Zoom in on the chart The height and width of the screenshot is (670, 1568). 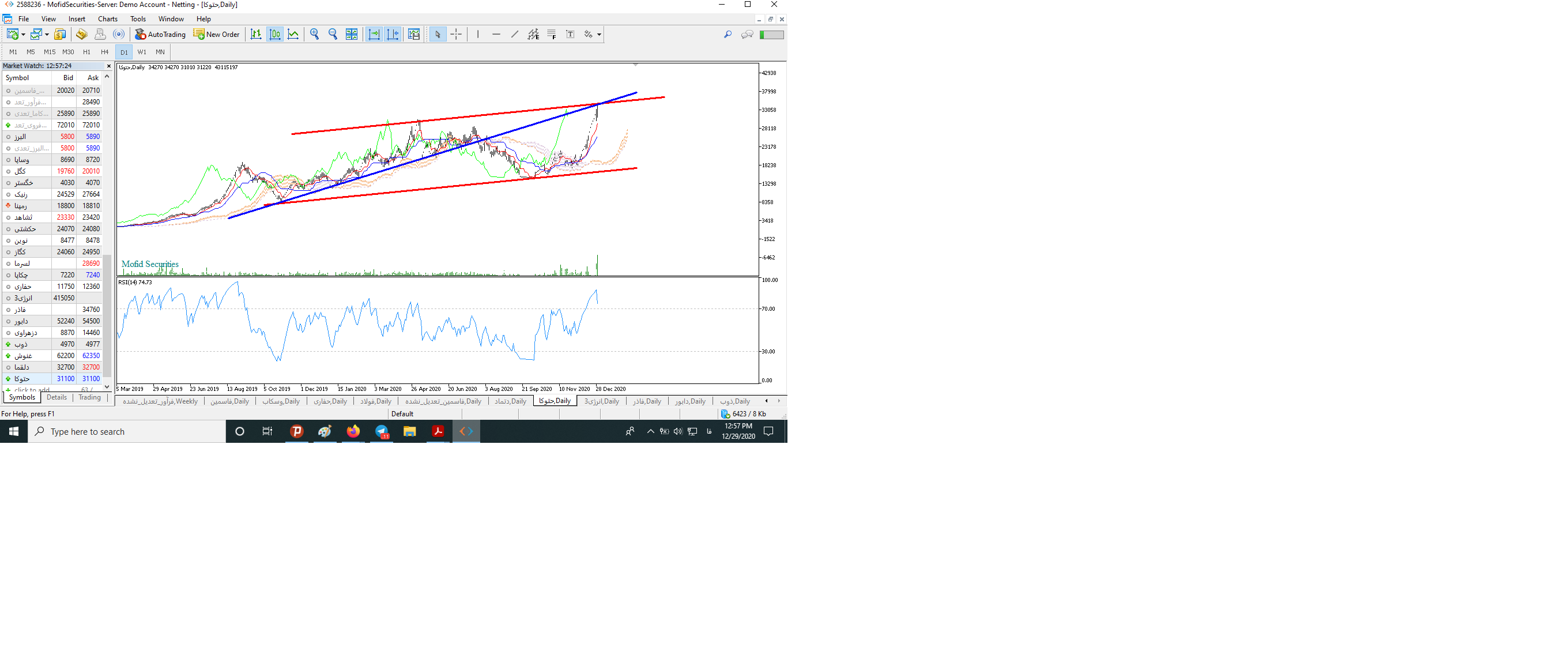point(315,34)
